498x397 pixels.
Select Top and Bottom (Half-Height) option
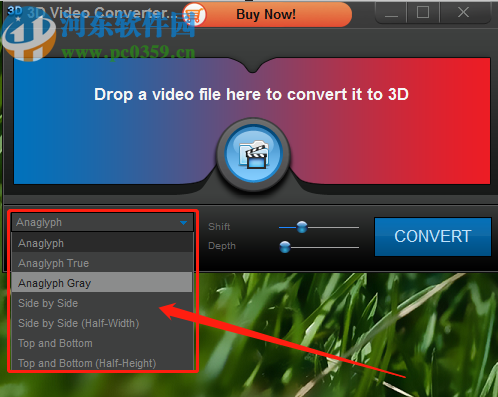coord(102,363)
